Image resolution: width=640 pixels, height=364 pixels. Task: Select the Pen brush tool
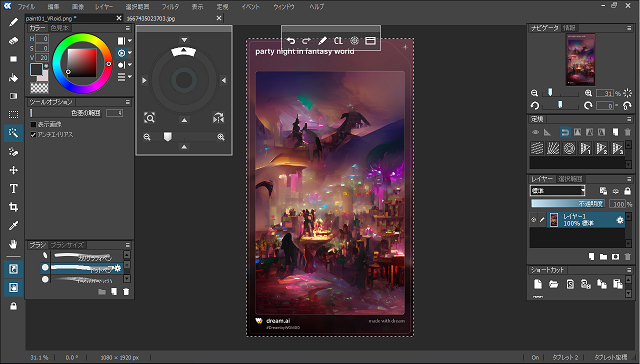point(13,22)
